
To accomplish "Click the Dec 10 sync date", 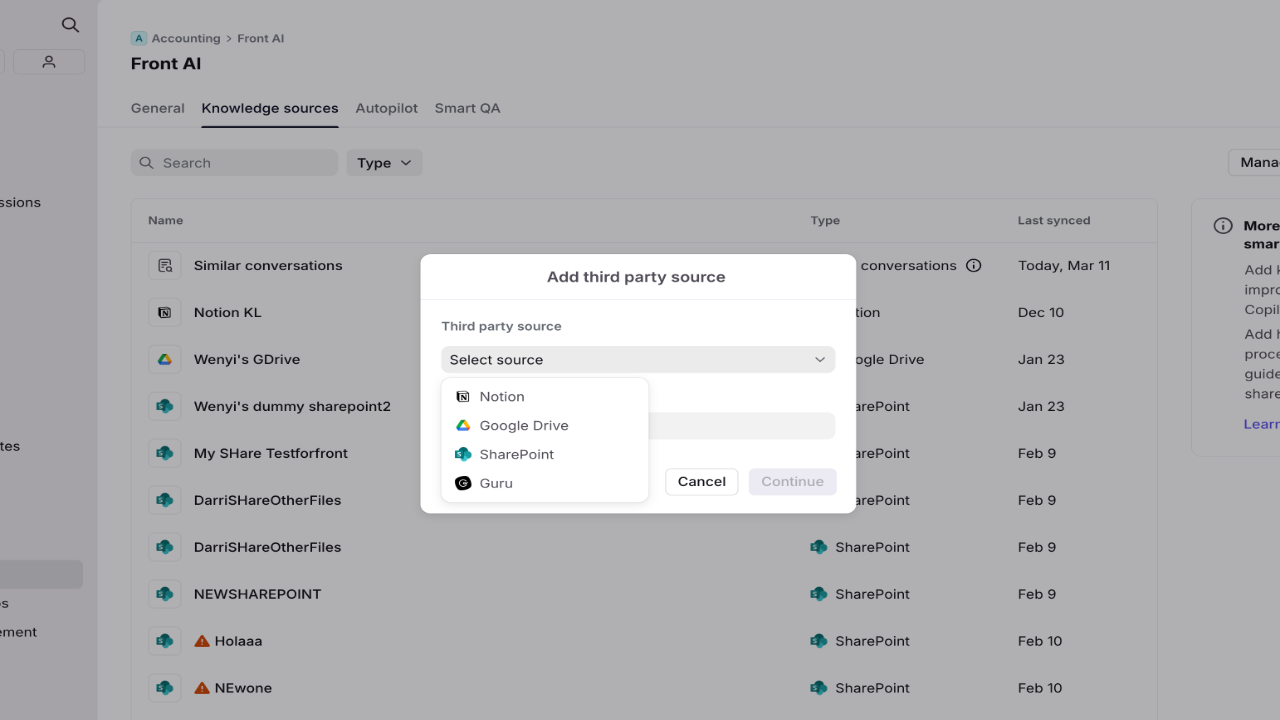I will (1041, 312).
